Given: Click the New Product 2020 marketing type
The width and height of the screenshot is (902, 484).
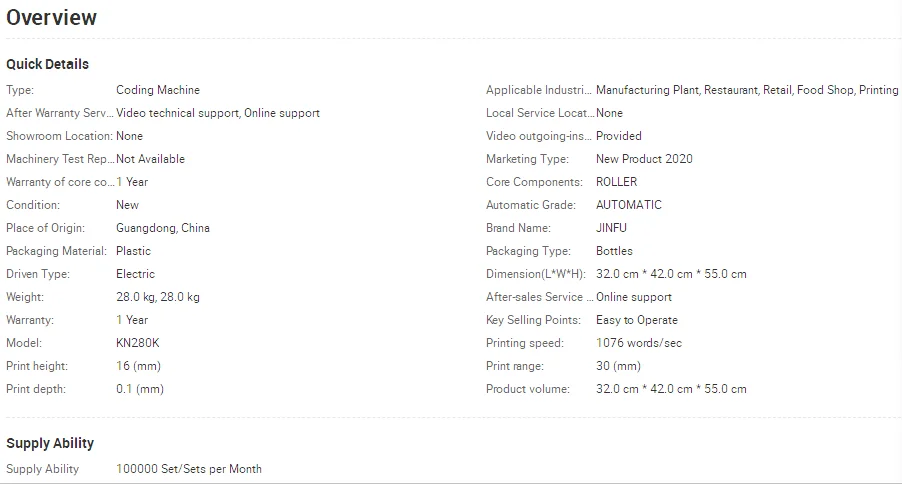Looking at the screenshot, I should pos(644,159).
